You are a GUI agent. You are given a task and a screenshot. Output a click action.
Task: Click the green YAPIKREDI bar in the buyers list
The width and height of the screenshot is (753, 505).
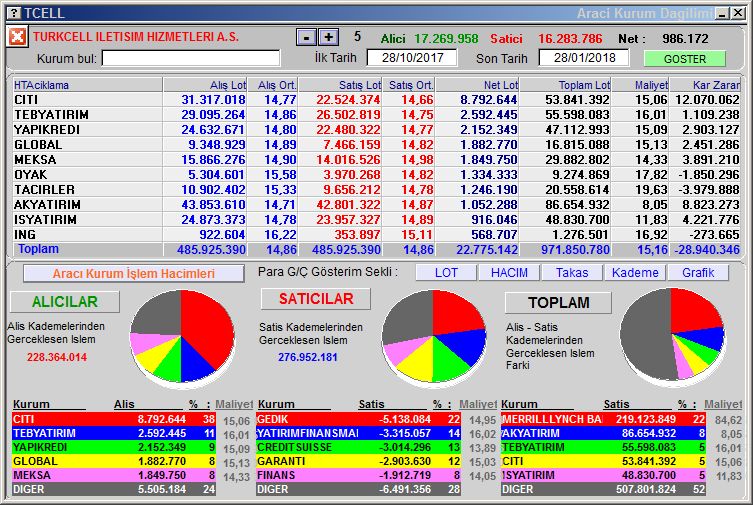(x=114, y=447)
